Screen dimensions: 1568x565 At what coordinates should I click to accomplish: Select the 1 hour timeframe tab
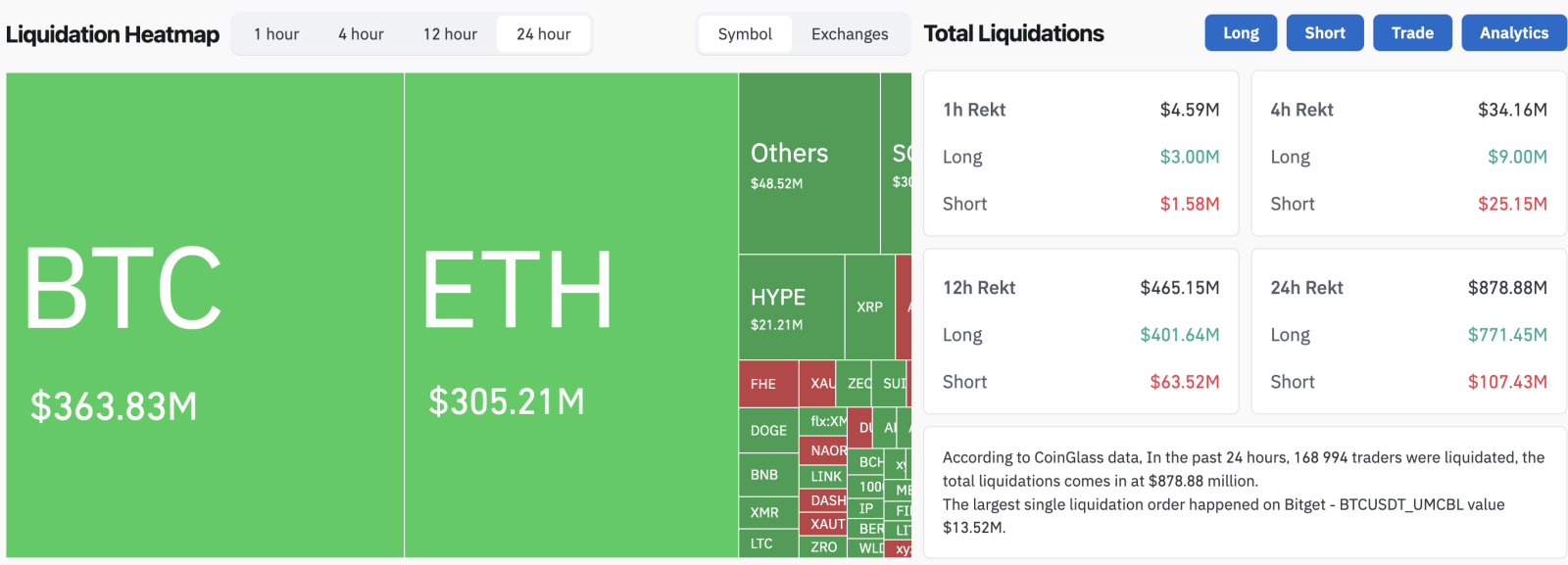coord(276,34)
